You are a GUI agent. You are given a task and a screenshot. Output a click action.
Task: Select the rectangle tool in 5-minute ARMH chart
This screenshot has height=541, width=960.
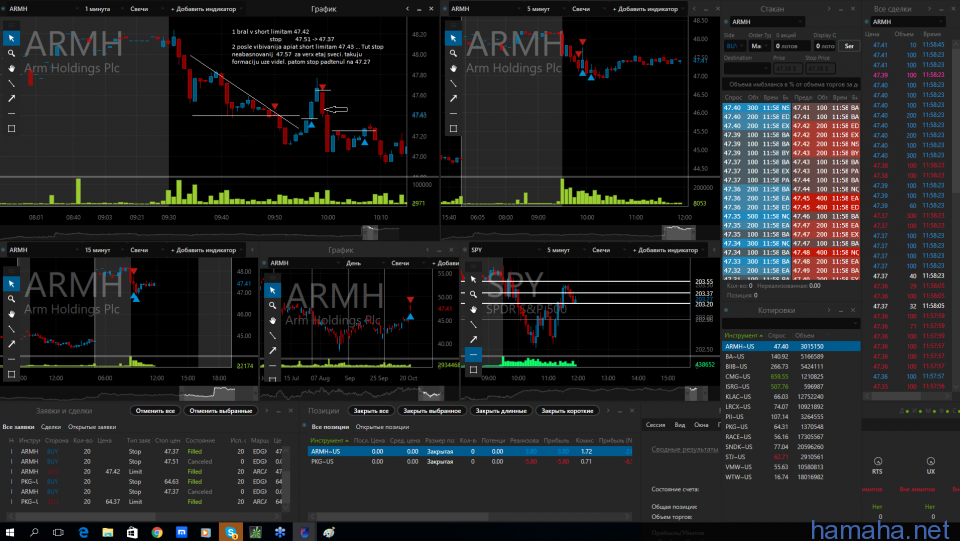pyautogui.click(x=453, y=129)
